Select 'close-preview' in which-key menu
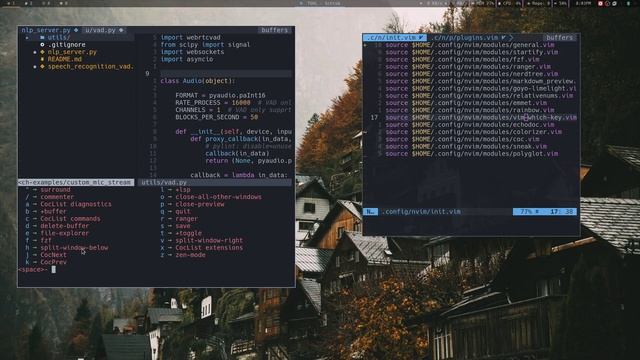The height and width of the screenshot is (360, 640). 200,204
